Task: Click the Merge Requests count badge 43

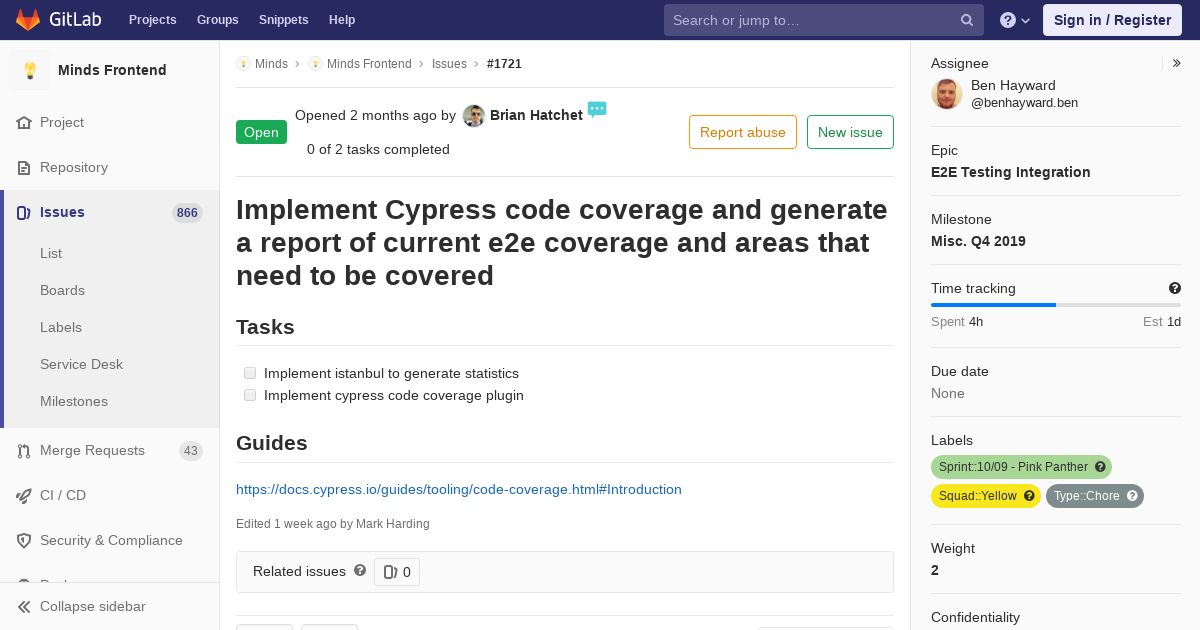Action: [x=190, y=451]
